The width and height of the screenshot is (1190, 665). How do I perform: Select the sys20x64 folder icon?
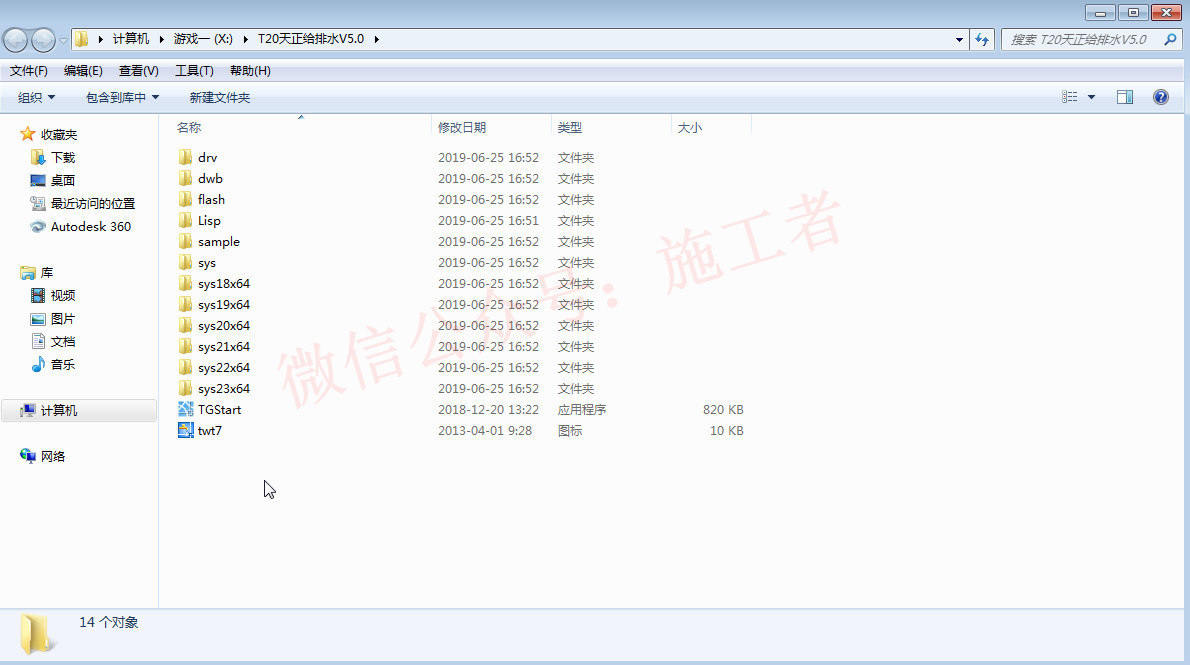coord(185,326)
